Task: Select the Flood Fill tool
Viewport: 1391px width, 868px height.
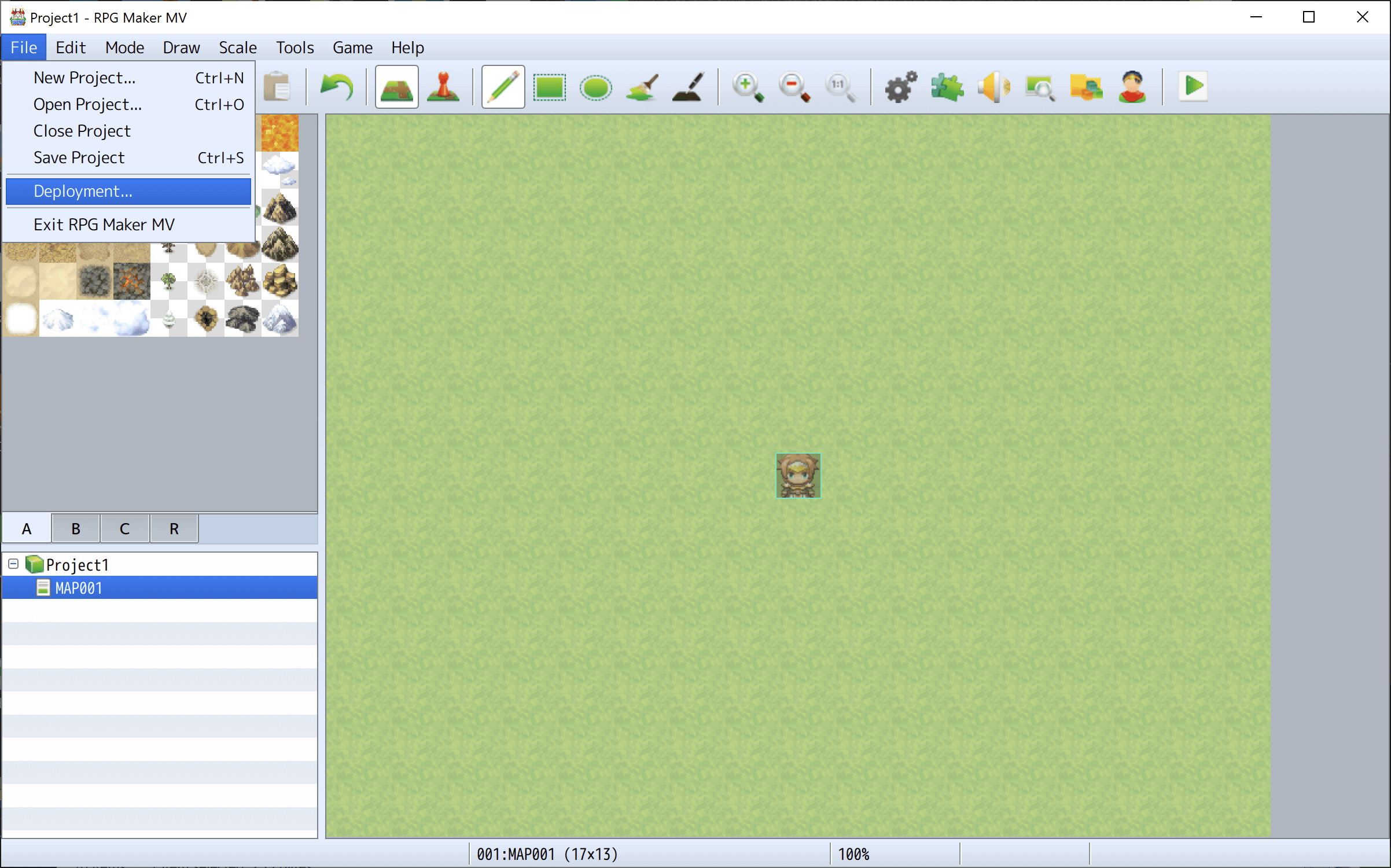Action: pyautogui.click(x=642, y=87)
